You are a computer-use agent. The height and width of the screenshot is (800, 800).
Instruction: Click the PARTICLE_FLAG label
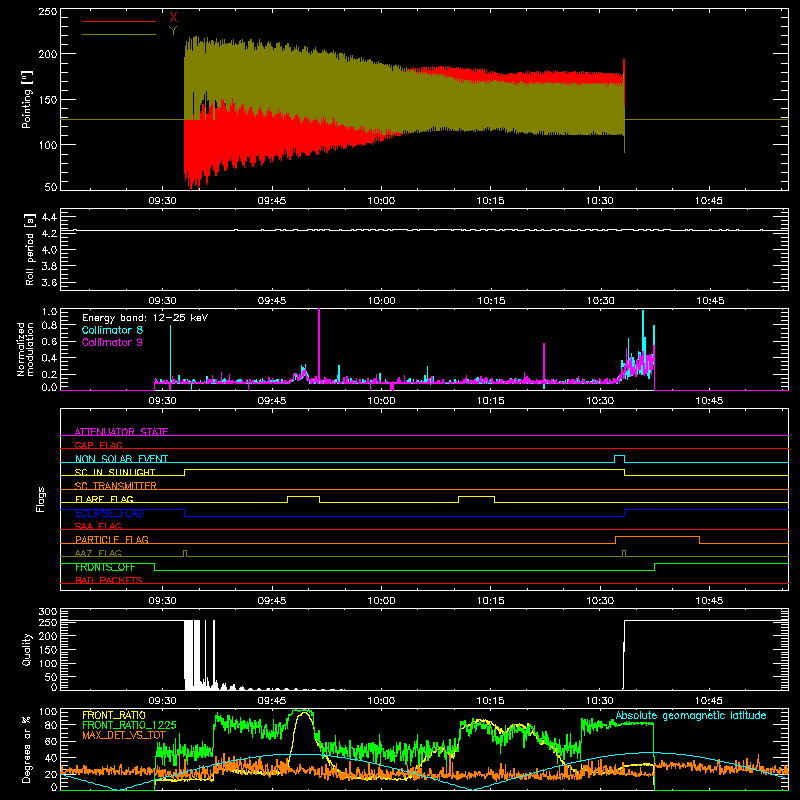pos(112,539)
